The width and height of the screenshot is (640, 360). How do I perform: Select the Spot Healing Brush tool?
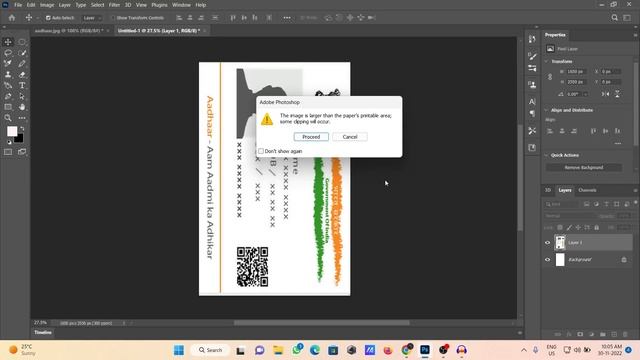click(8, 63)
